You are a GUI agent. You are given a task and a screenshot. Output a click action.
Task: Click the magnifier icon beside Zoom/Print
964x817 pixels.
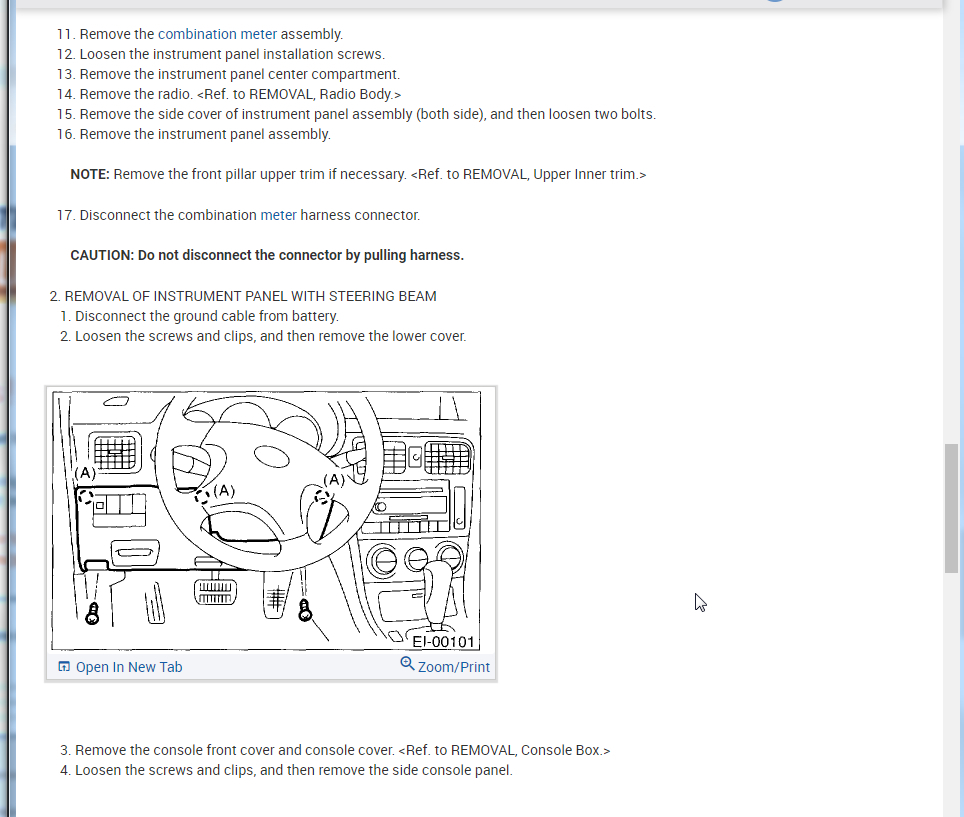[x=407, y=663]
